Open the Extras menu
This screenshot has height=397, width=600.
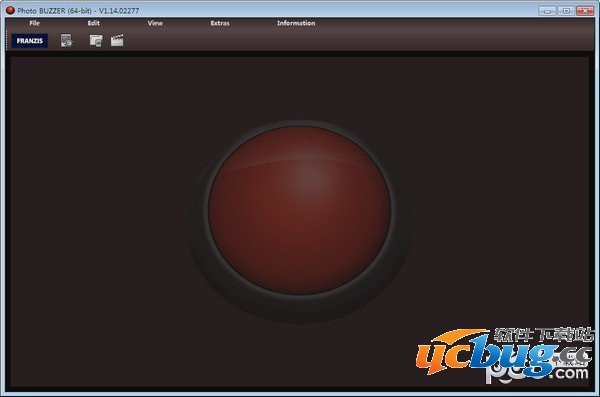220,23
